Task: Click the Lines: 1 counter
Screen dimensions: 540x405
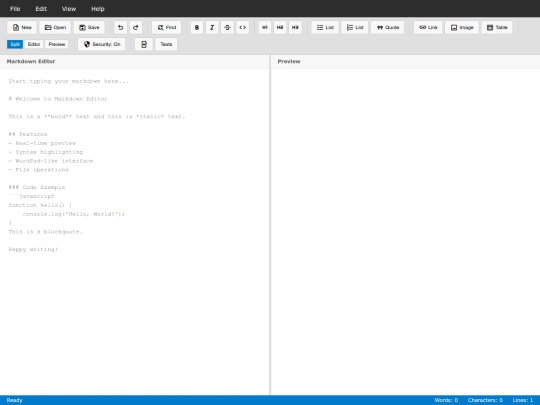Action: (522, 400)
